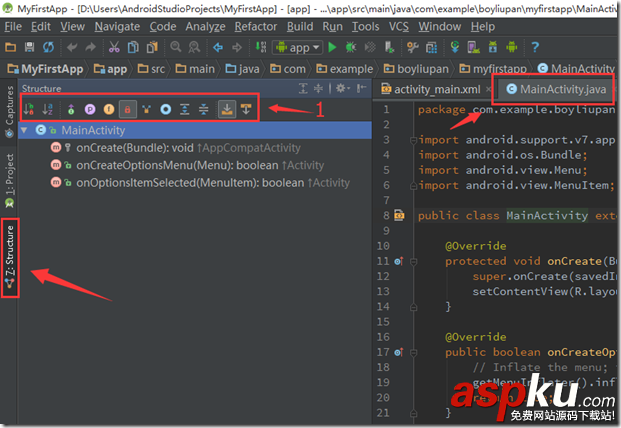Image resolution: width=621 pixels, height=428 pixels.
Task: Cut selection with scissors icon
Action: pos(114,48)
